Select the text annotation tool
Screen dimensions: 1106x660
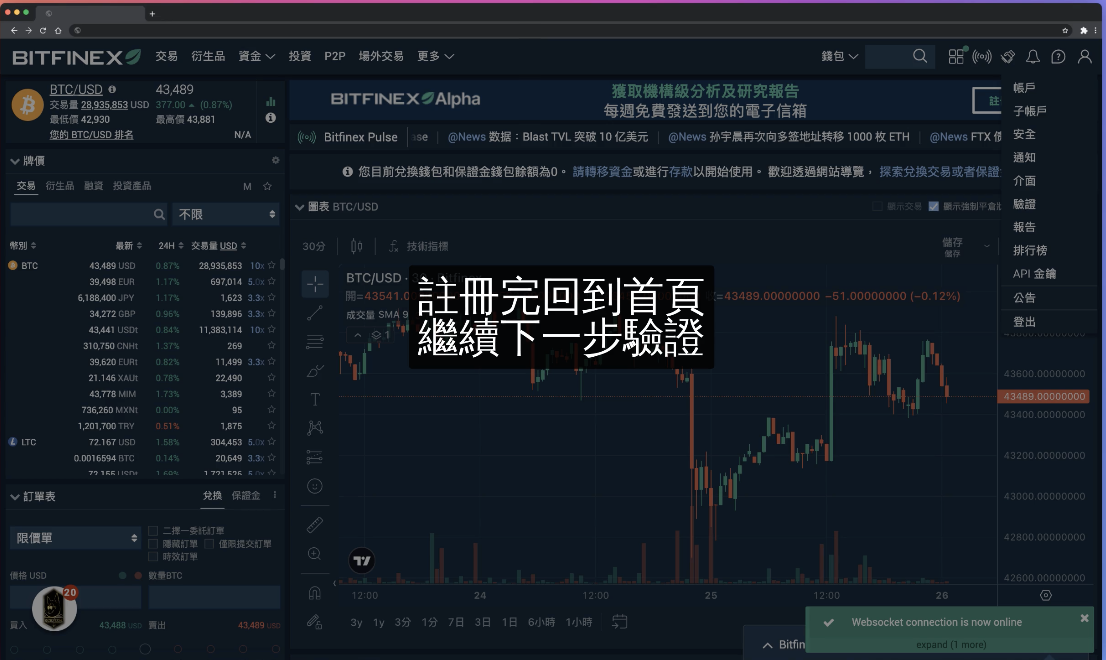pyautogui.click(x=315, y=400)
